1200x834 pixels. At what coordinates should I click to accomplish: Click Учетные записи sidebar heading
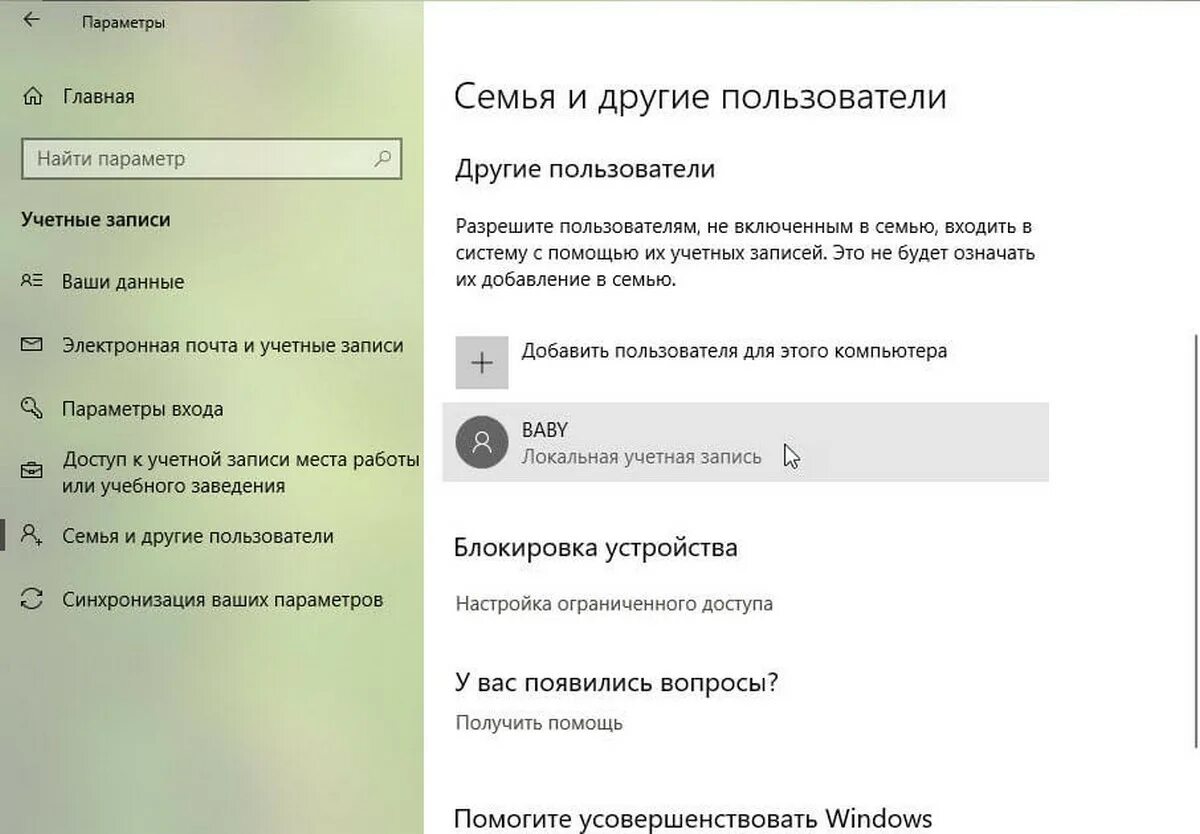click(96, 219)
